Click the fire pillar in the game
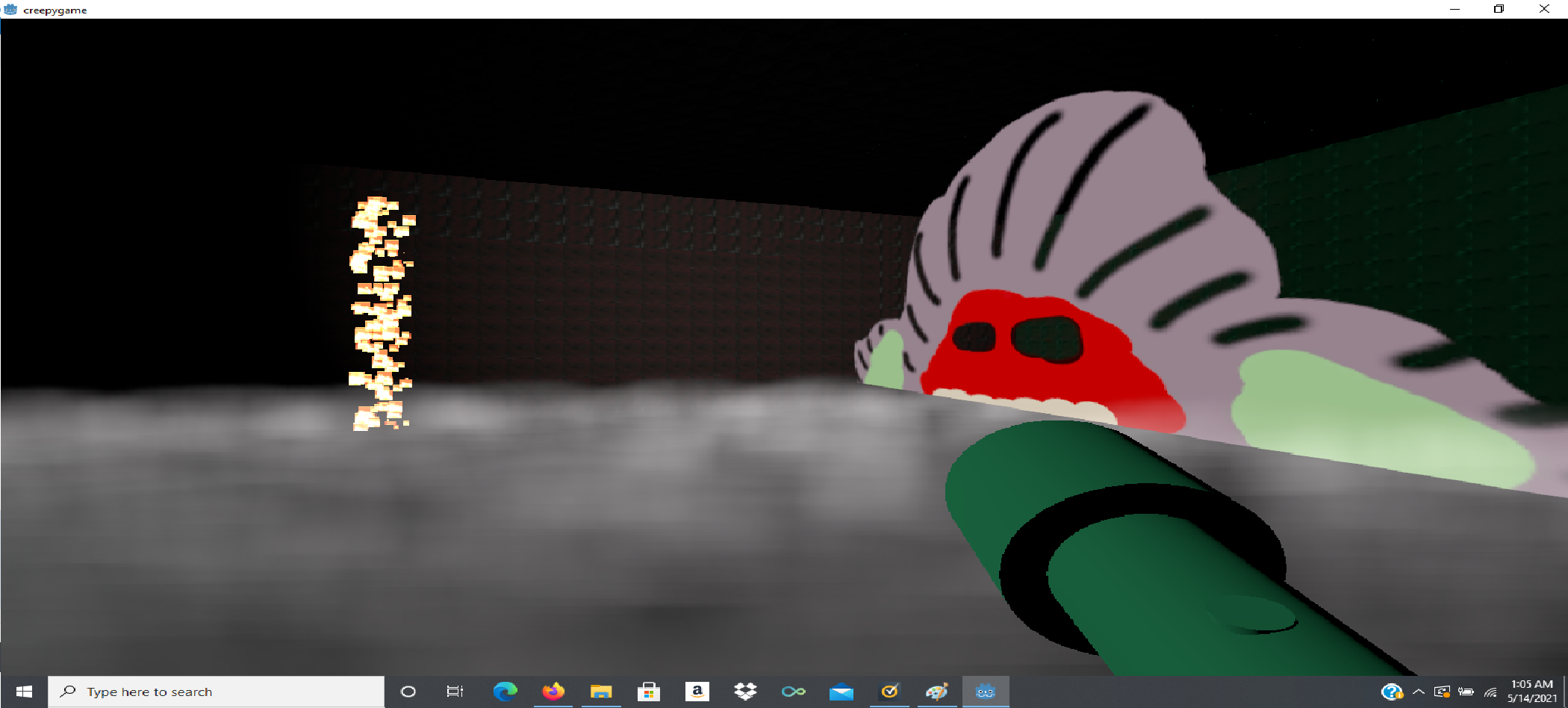Screen dimensions: 1568x708 [382, 314]
